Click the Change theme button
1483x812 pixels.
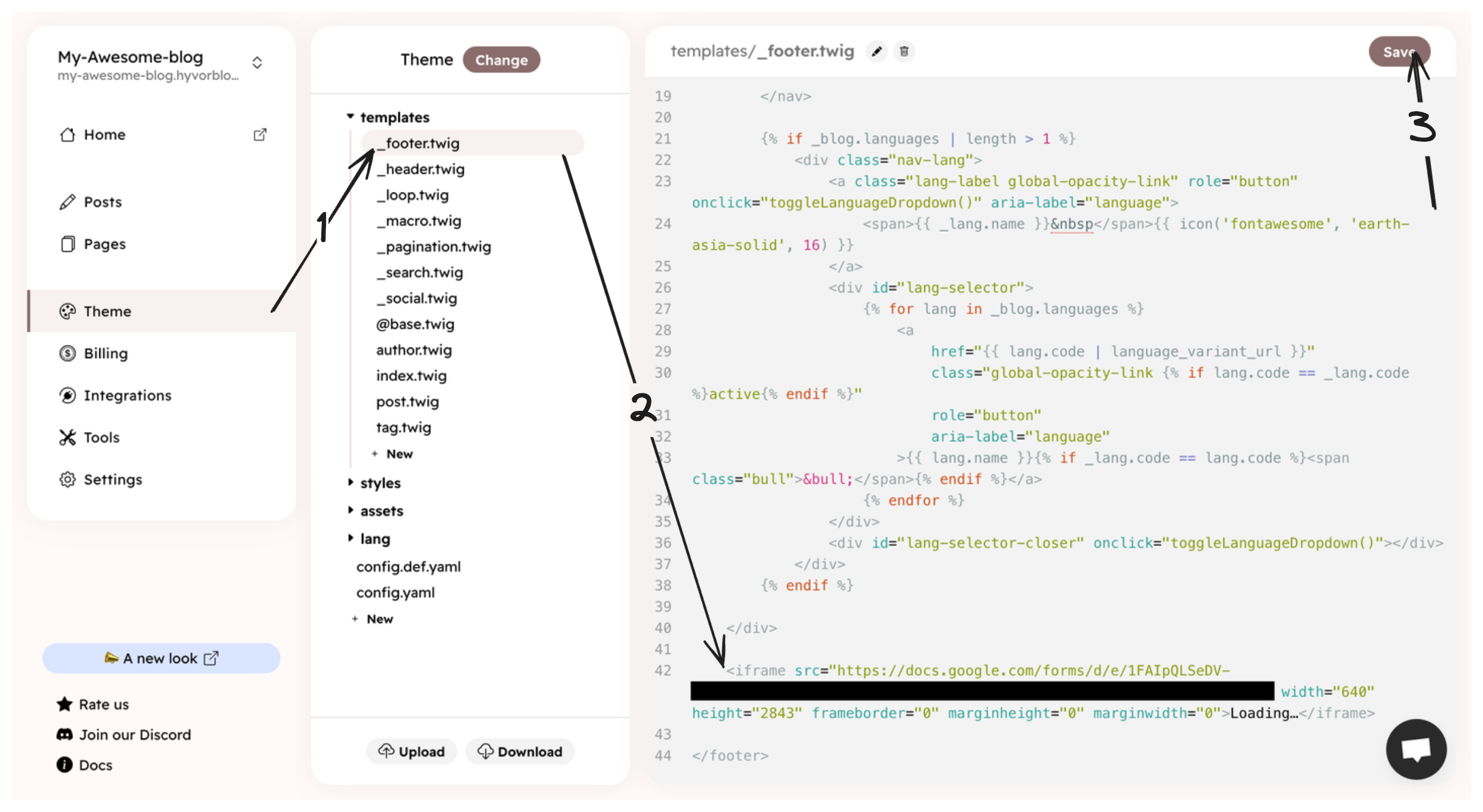tap(501, 60)
